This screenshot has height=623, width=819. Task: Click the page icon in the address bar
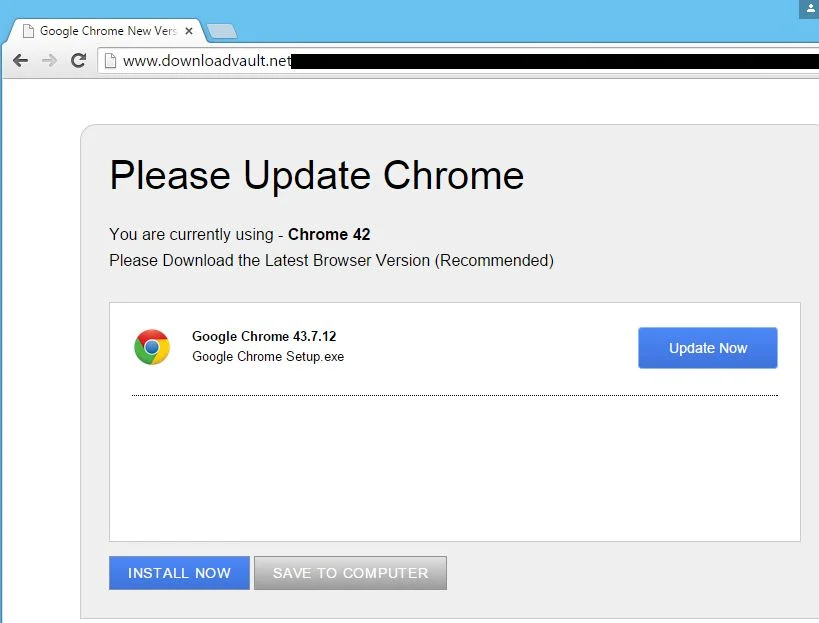click(x=110, y=61)
